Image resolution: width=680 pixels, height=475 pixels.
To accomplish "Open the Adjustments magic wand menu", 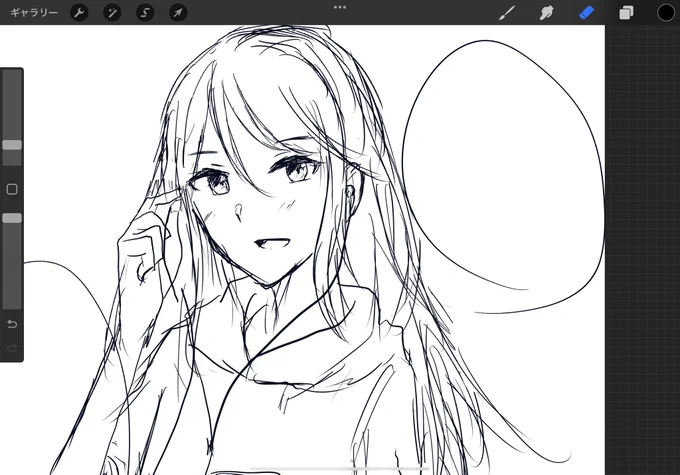I will tap(112, 13).
